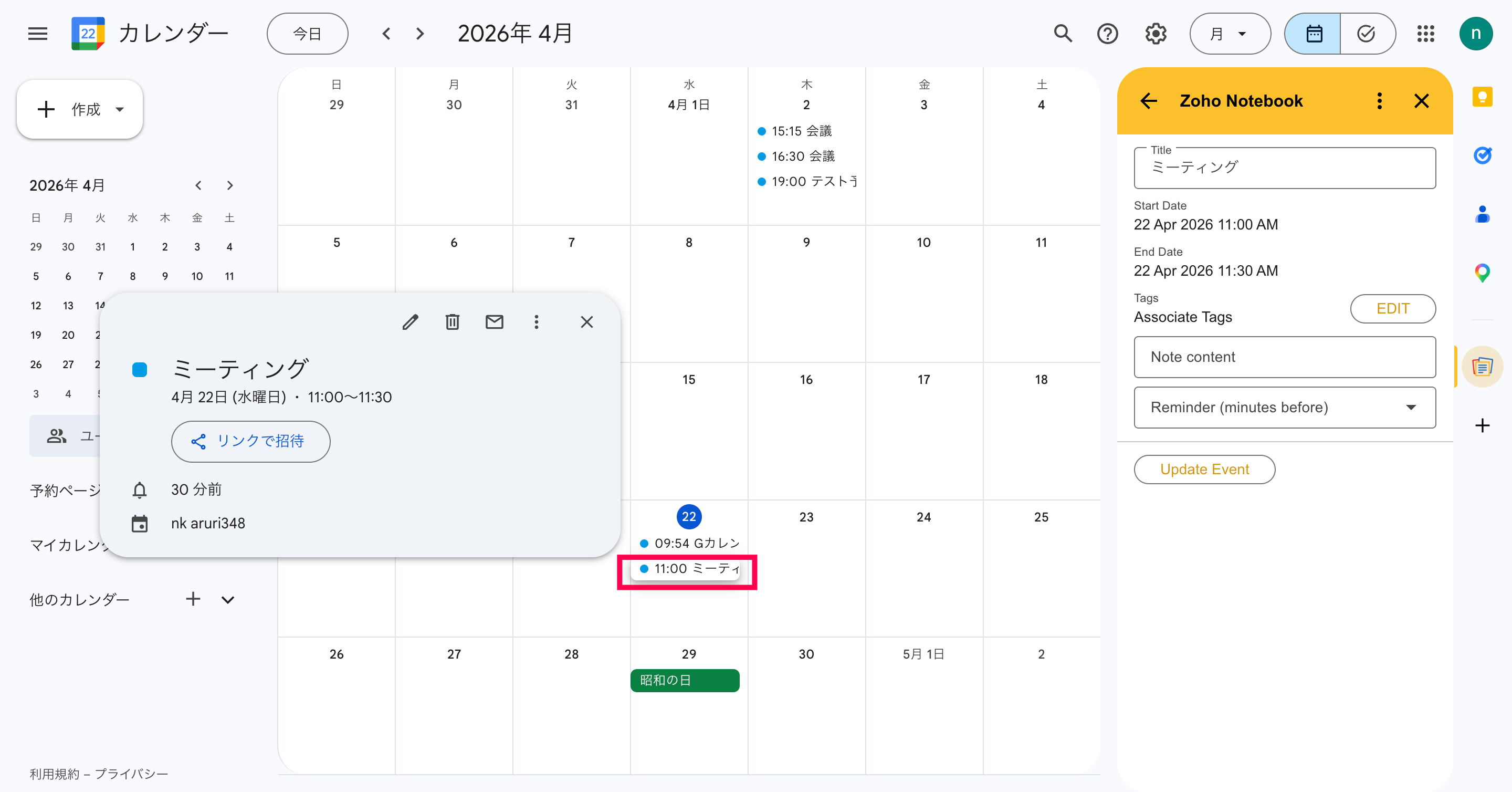Open the 15:15 会議 event
The height and width of the screenshot is (792, 1512).
click(x=801, y=131)
